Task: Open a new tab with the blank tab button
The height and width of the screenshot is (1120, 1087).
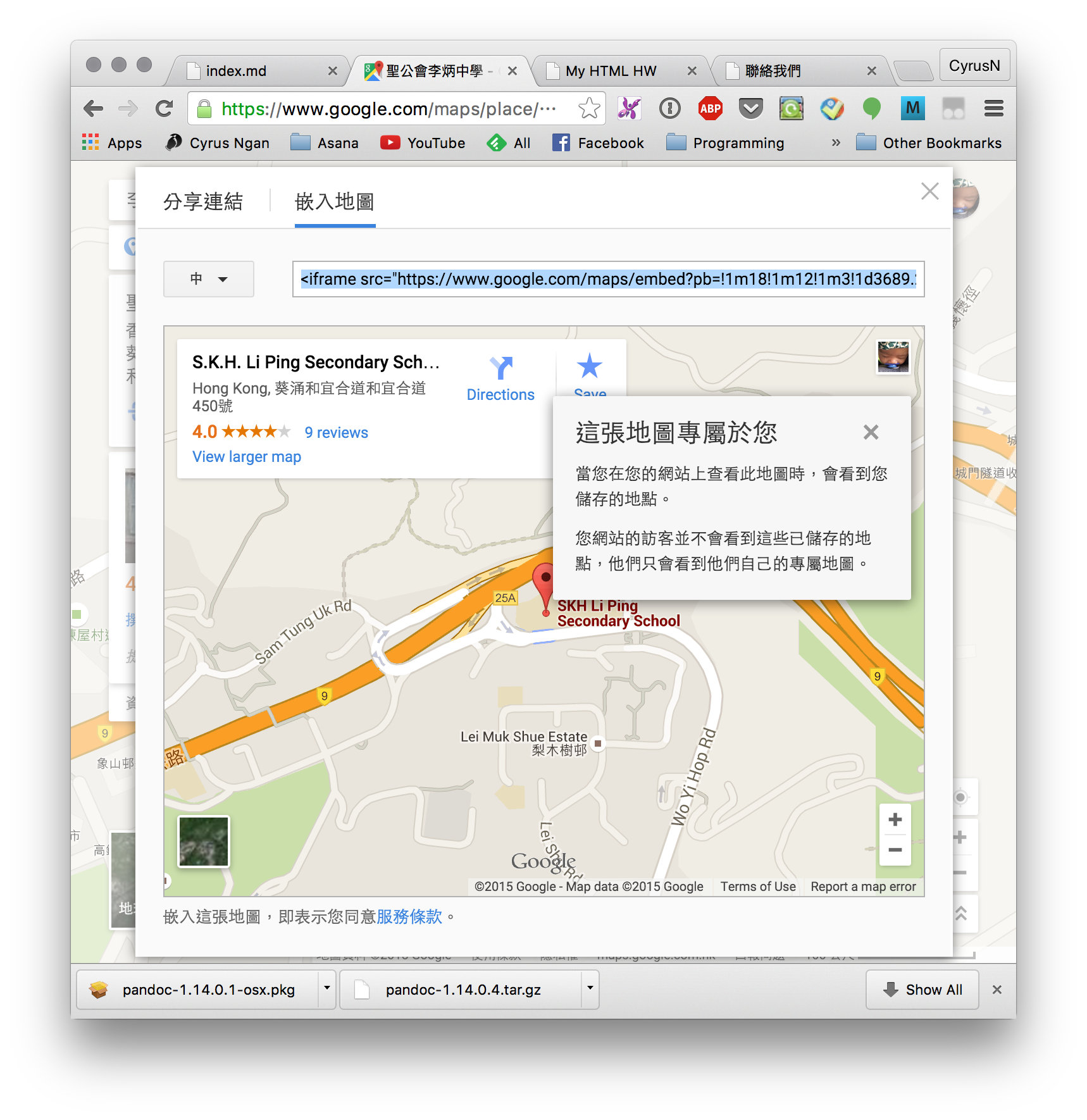Action: point(914,71)
